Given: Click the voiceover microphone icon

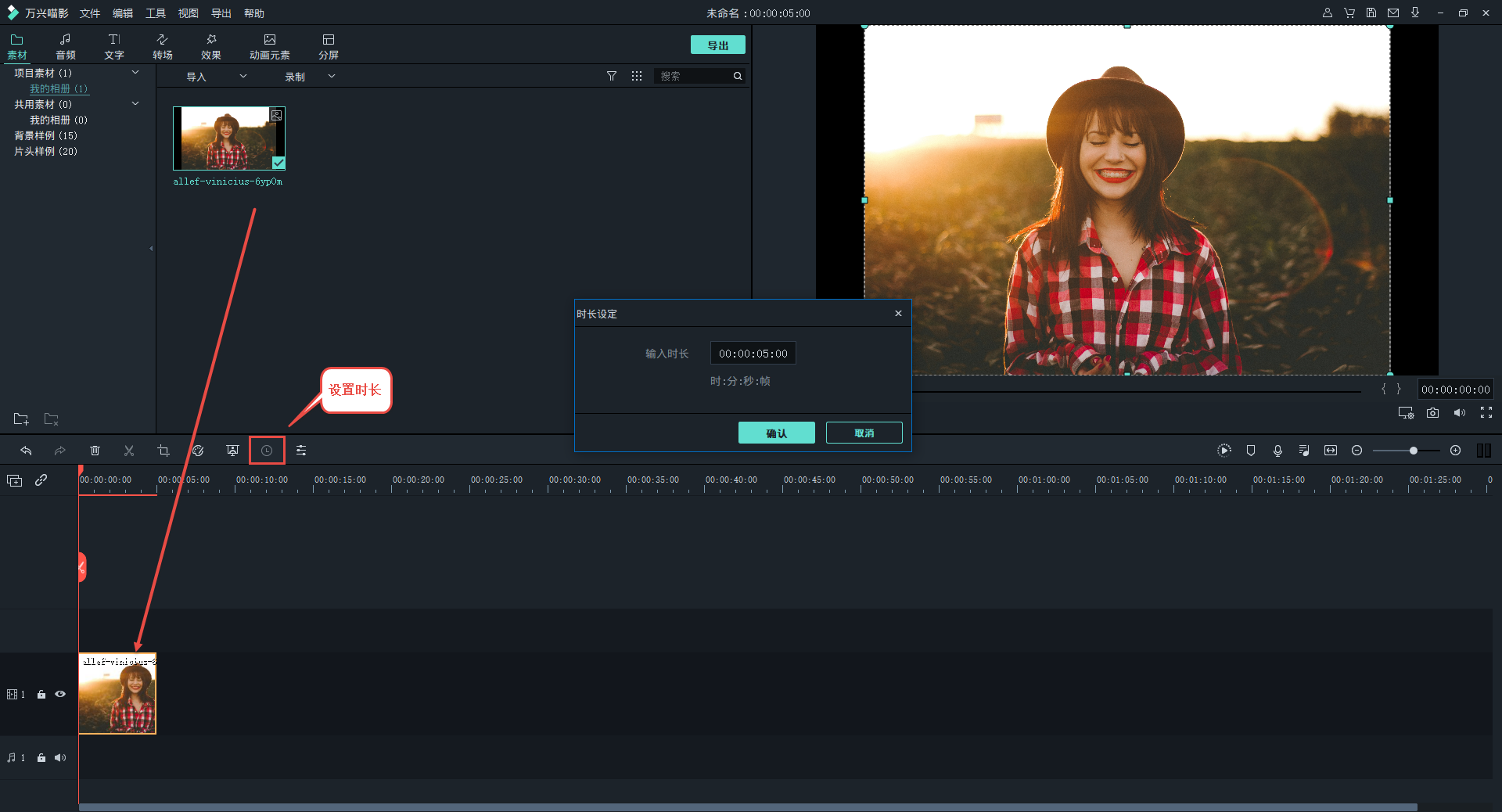Looking at the screenshot, I should [x=1277, y=451].
